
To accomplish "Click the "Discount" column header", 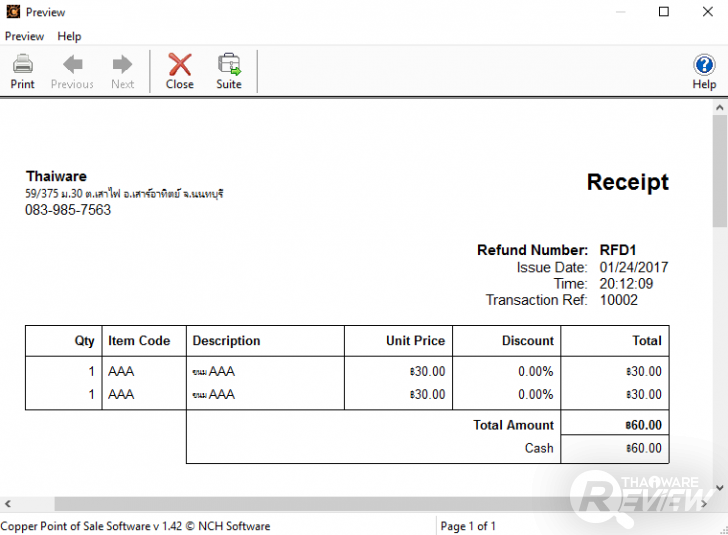I will click(x=528, y=341).
